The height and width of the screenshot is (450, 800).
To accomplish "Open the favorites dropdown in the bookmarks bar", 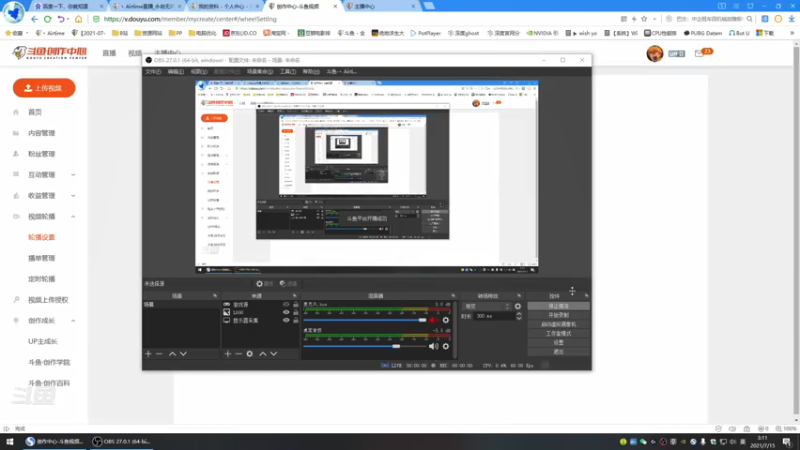I will point(15,33).
